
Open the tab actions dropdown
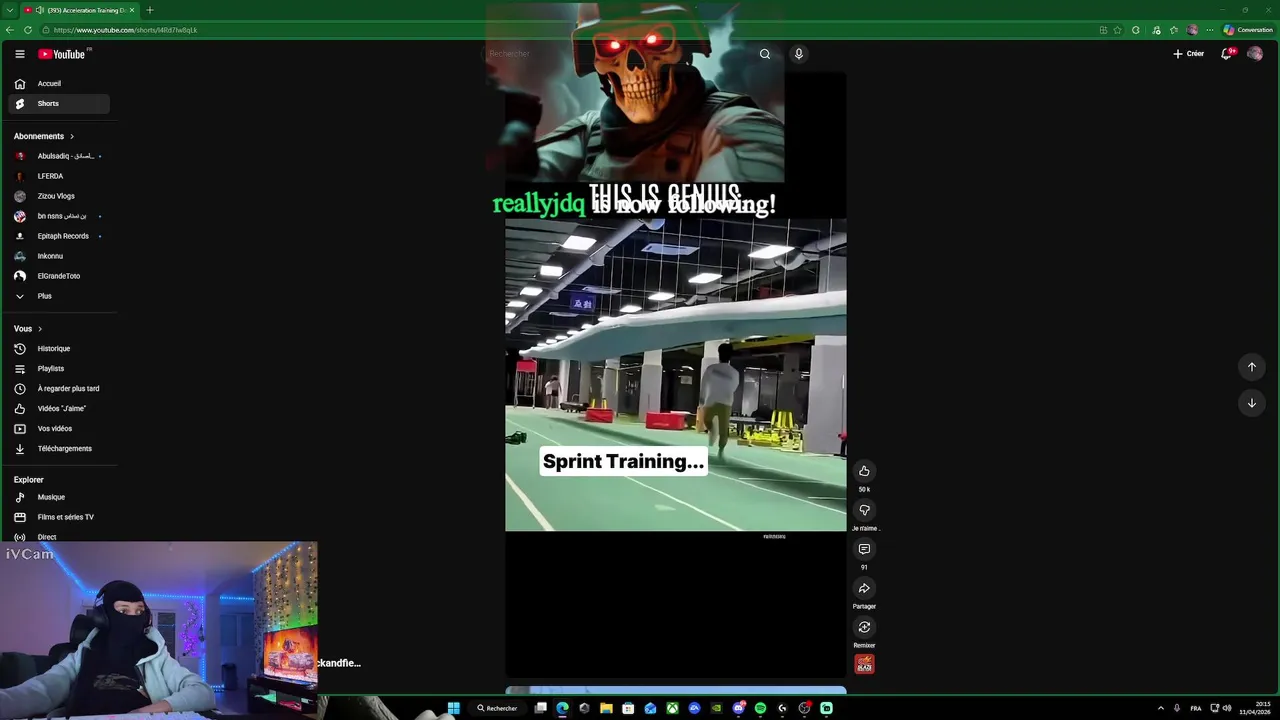click(9, 10)
